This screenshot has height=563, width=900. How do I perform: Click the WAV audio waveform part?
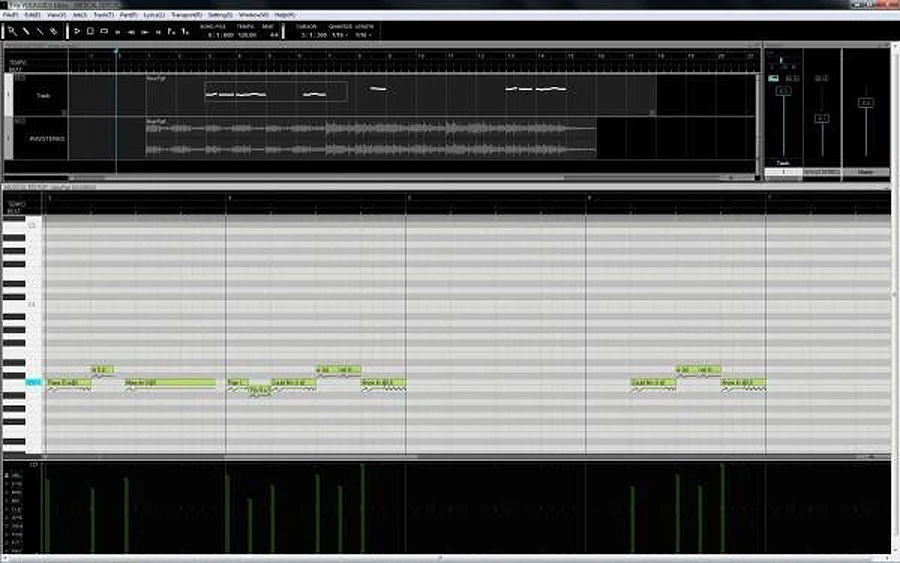click(371, 138)
